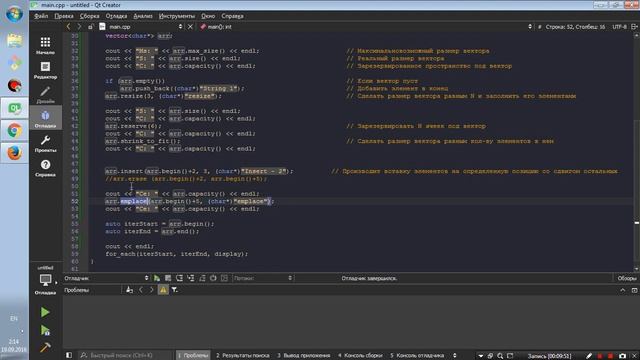The image size is (640, 360).
Task: Maximize the Проблемы output pane
Action: tap(634, 290)
